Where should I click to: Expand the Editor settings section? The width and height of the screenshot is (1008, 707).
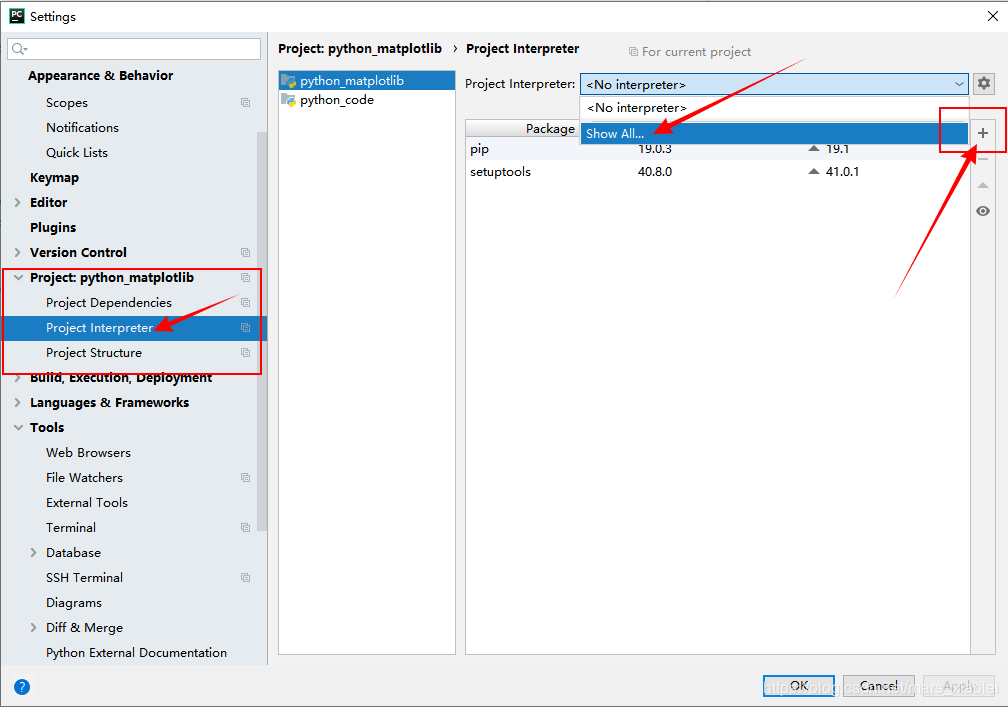click(17, 202)
